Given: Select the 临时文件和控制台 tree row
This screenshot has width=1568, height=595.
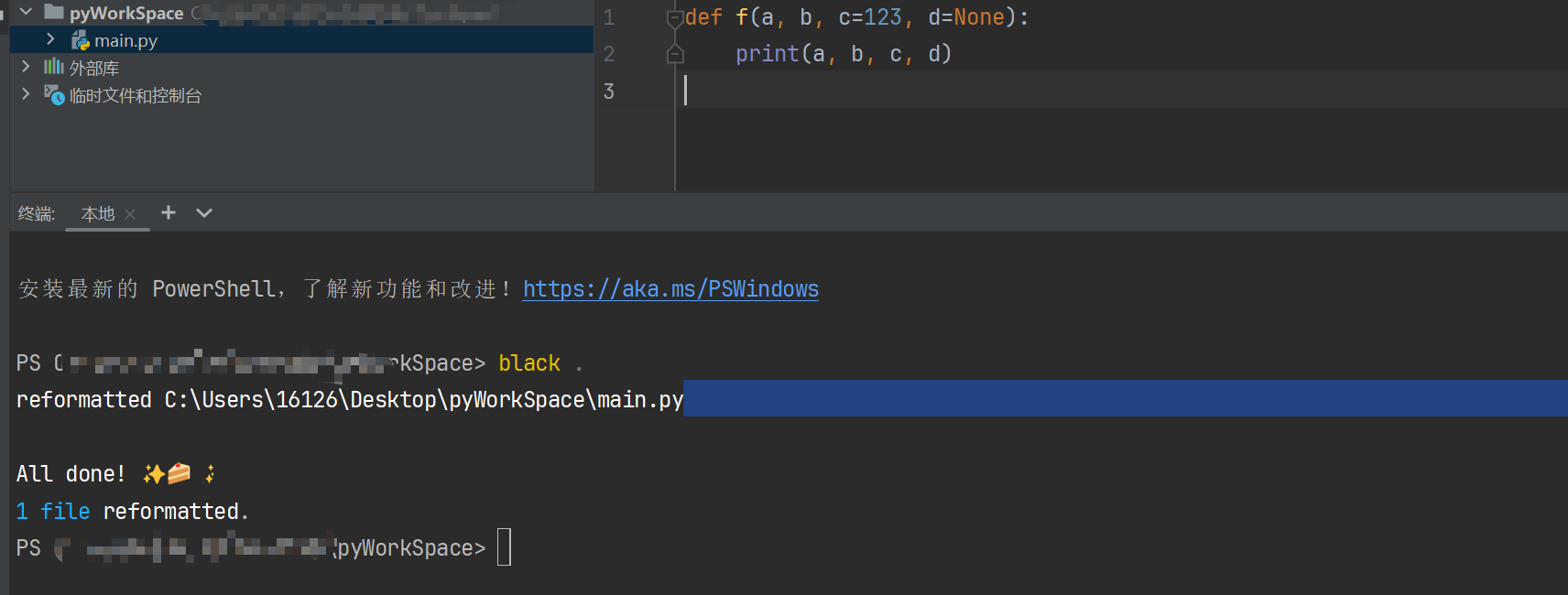Looking at the screenshot, I should [x=301, y=95].
